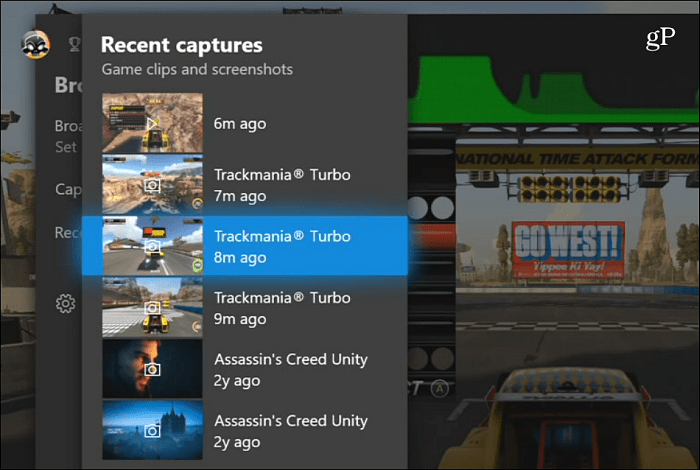Click the 'Recent captures' panel heading
The width and height of the screenshot is (700, 470).
coord(182,45)
